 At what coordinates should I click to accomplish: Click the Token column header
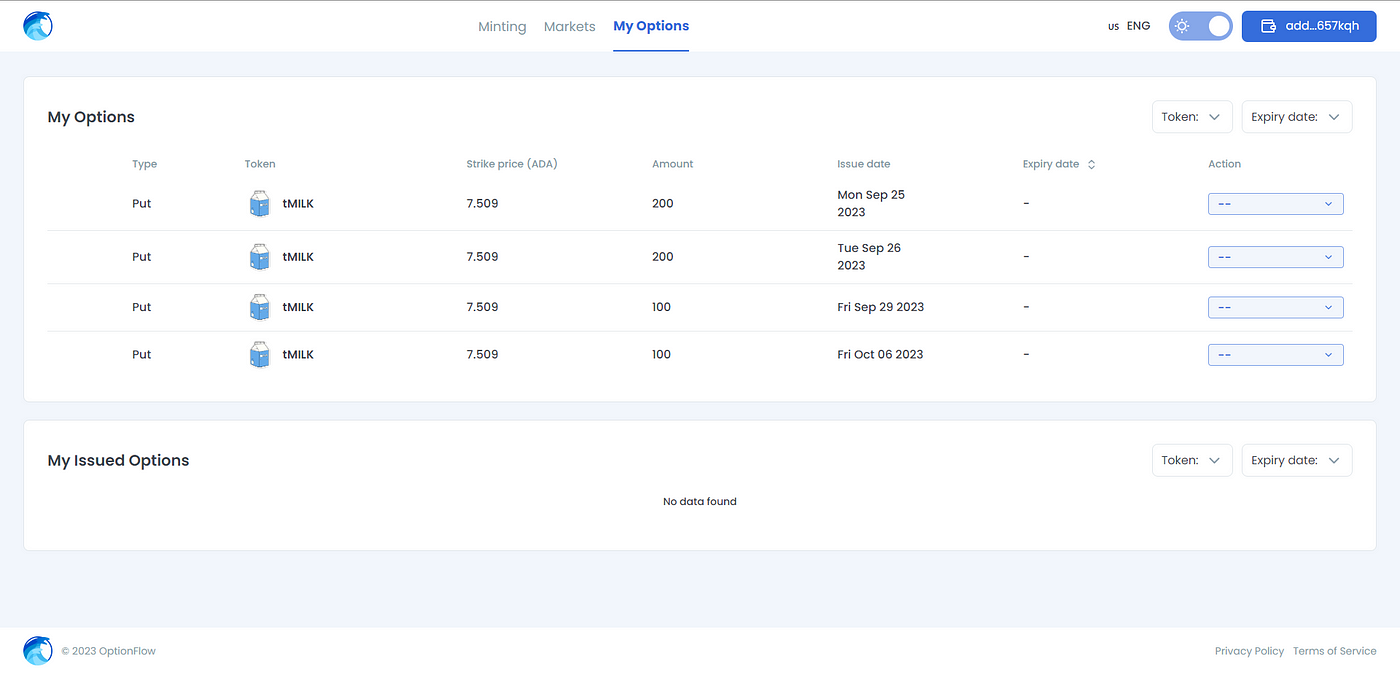pos(260,164)
